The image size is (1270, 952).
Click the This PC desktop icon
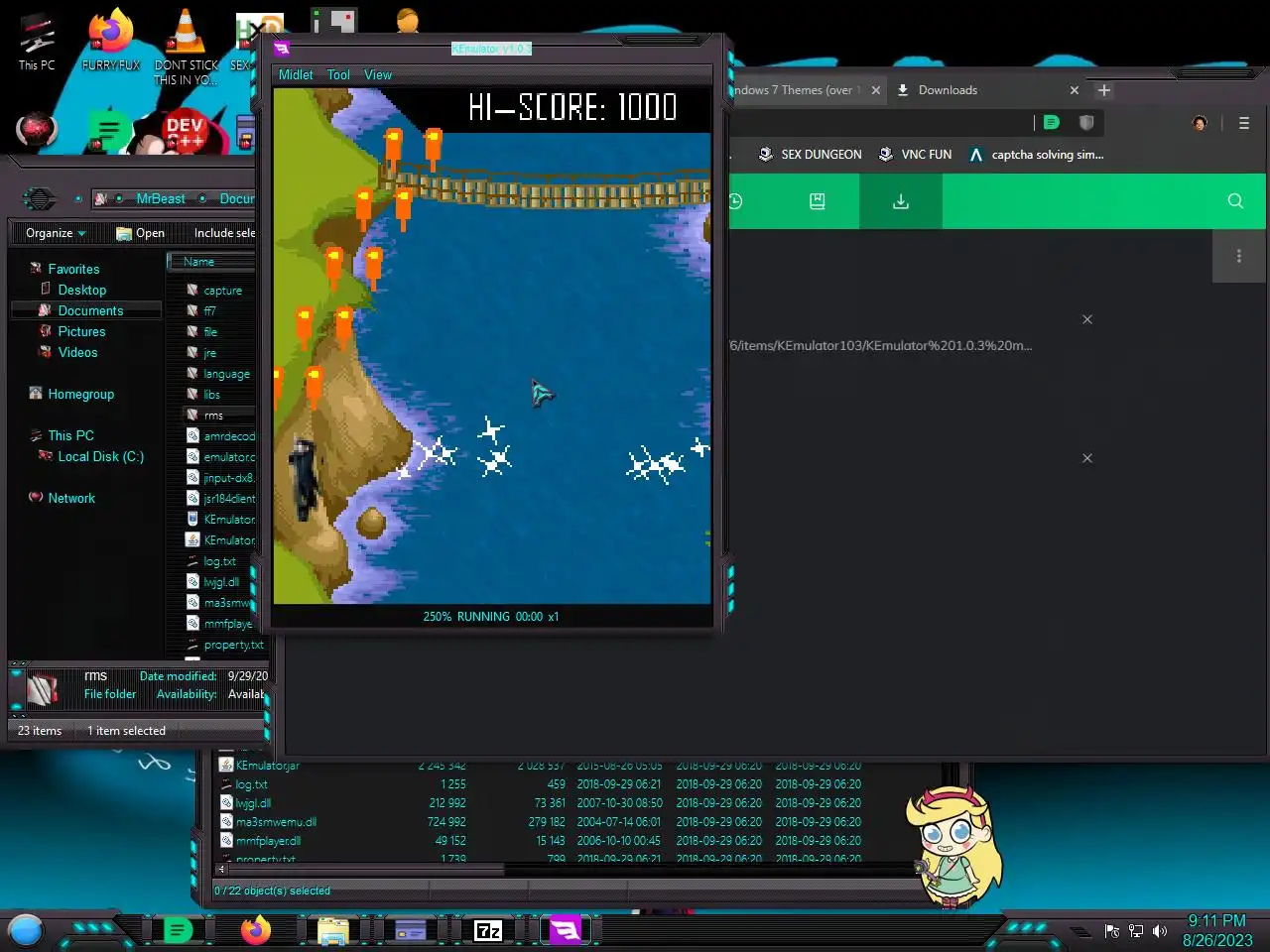37,42
